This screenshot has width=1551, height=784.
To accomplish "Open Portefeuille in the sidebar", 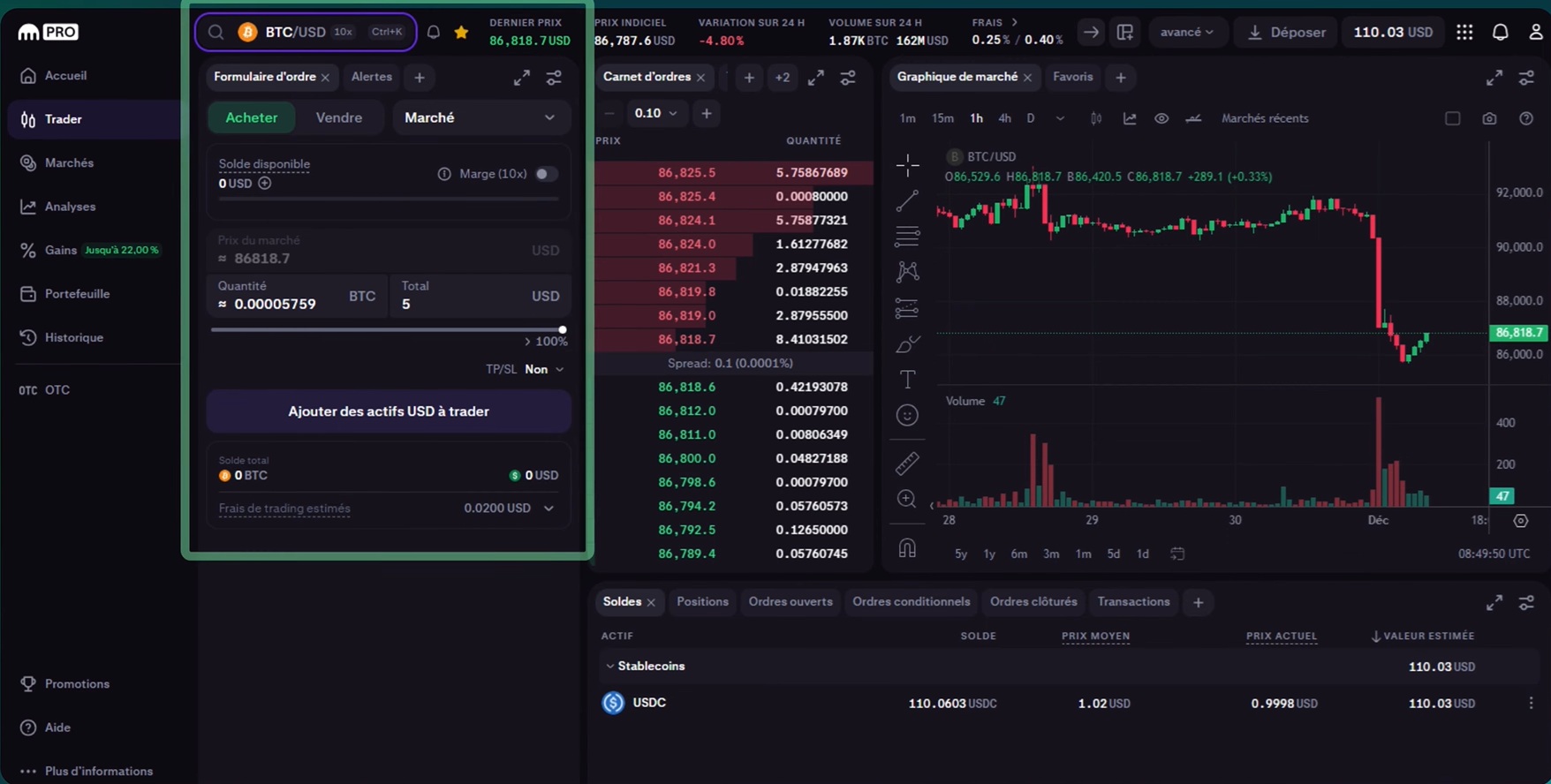I will click(x=77, y=294).
